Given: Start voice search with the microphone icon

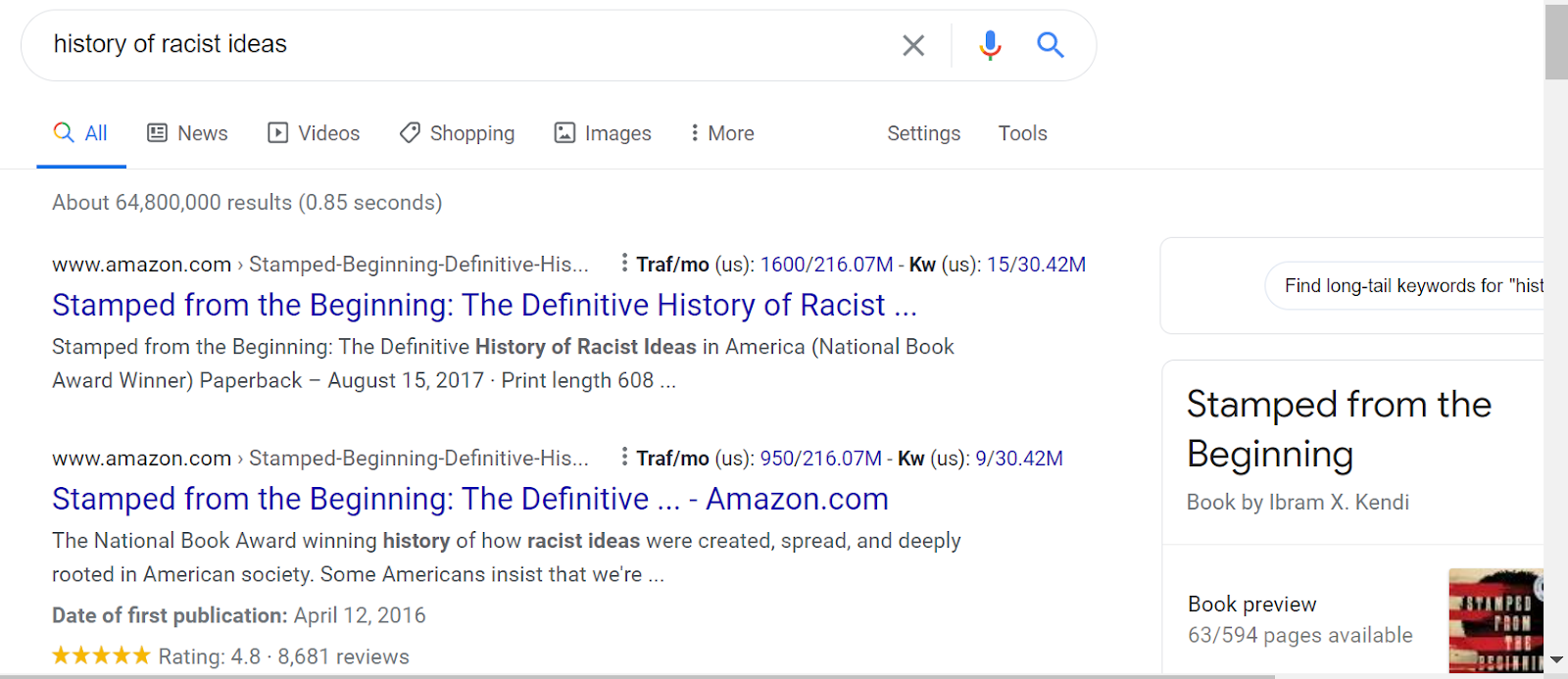Looking at the screenshot, I should [990, 45].
